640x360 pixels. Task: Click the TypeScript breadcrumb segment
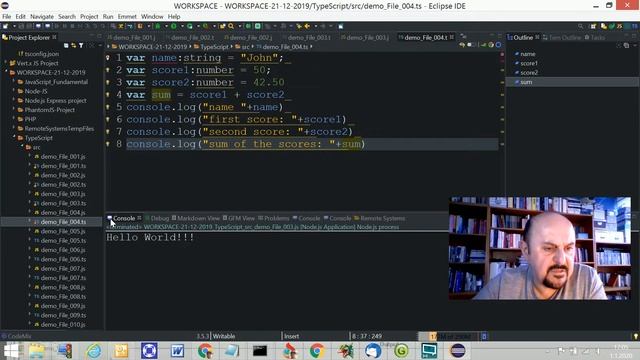214,47
